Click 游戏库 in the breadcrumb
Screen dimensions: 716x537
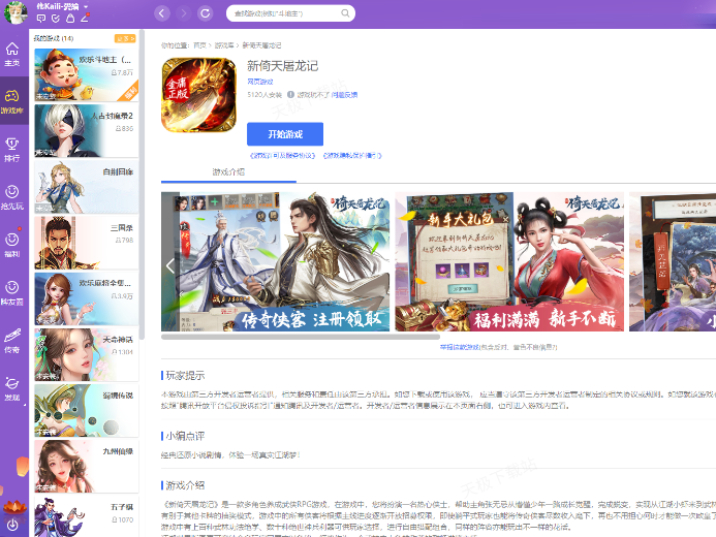224,45
